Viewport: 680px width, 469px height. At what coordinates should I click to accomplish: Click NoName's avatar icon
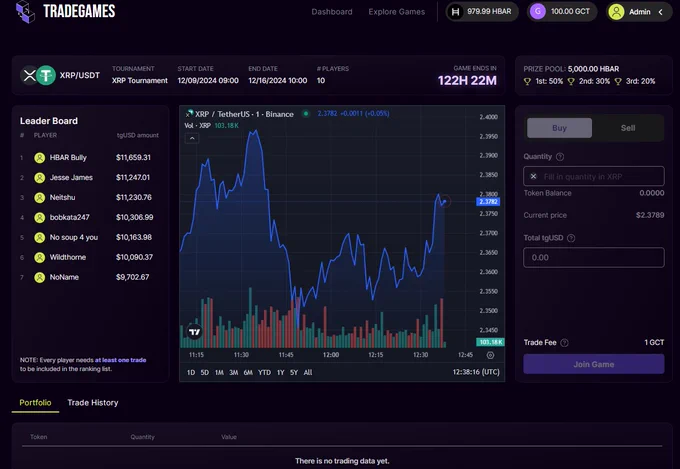click(39, 277)
